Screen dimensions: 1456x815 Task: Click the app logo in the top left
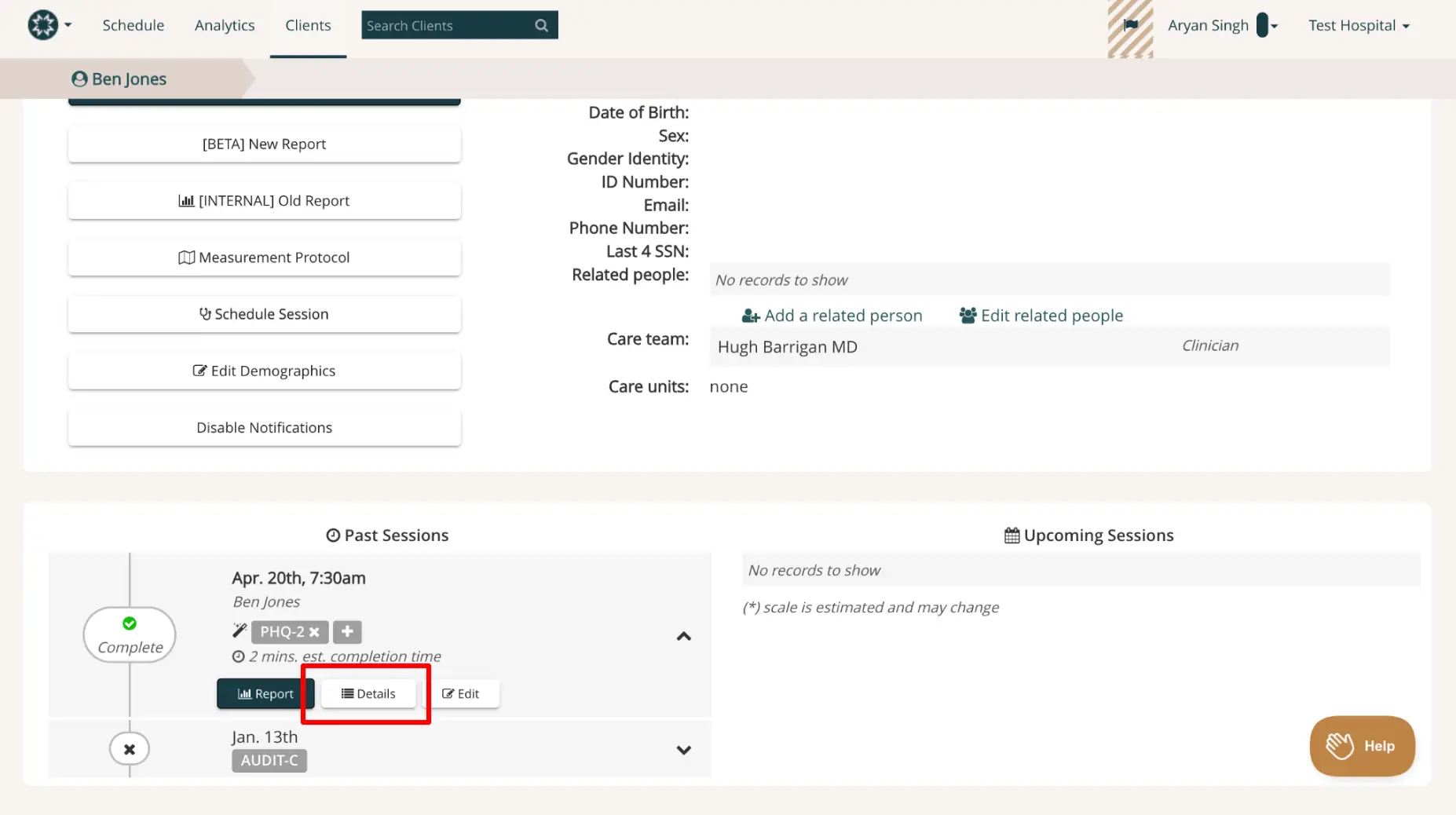[43, 24]
